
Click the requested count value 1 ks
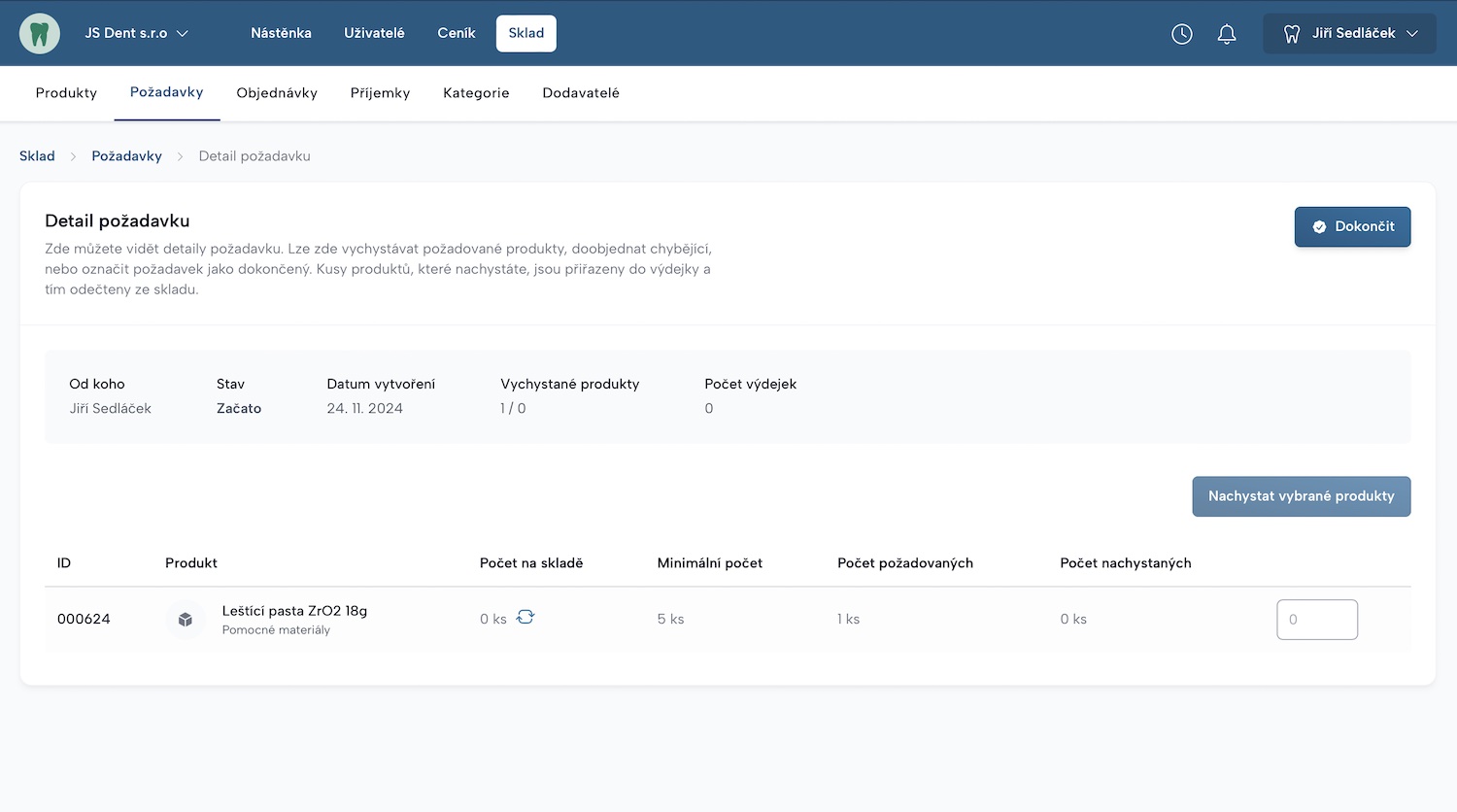848,619
